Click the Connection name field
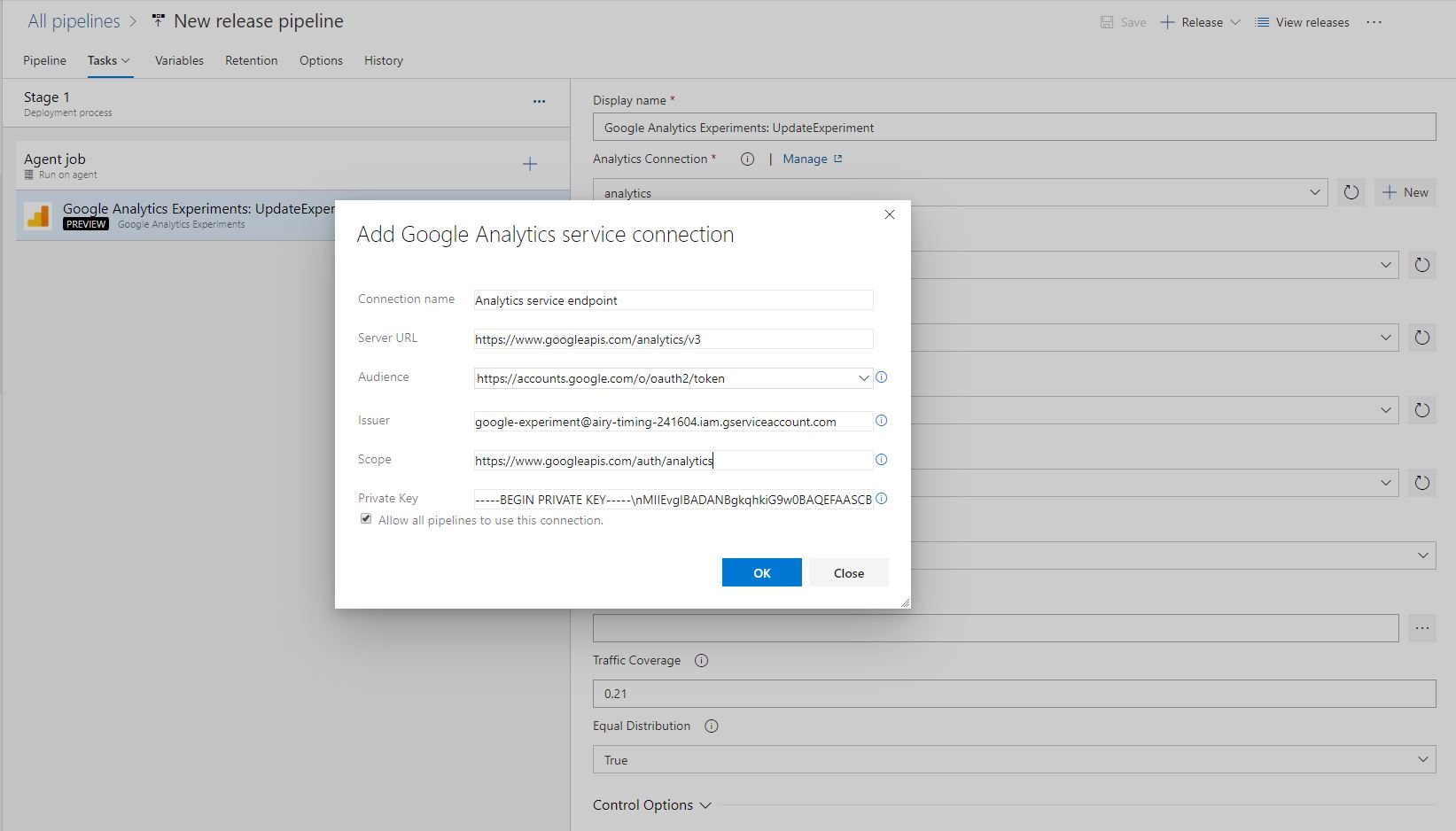1456x831 pixels. coord(673,300)
